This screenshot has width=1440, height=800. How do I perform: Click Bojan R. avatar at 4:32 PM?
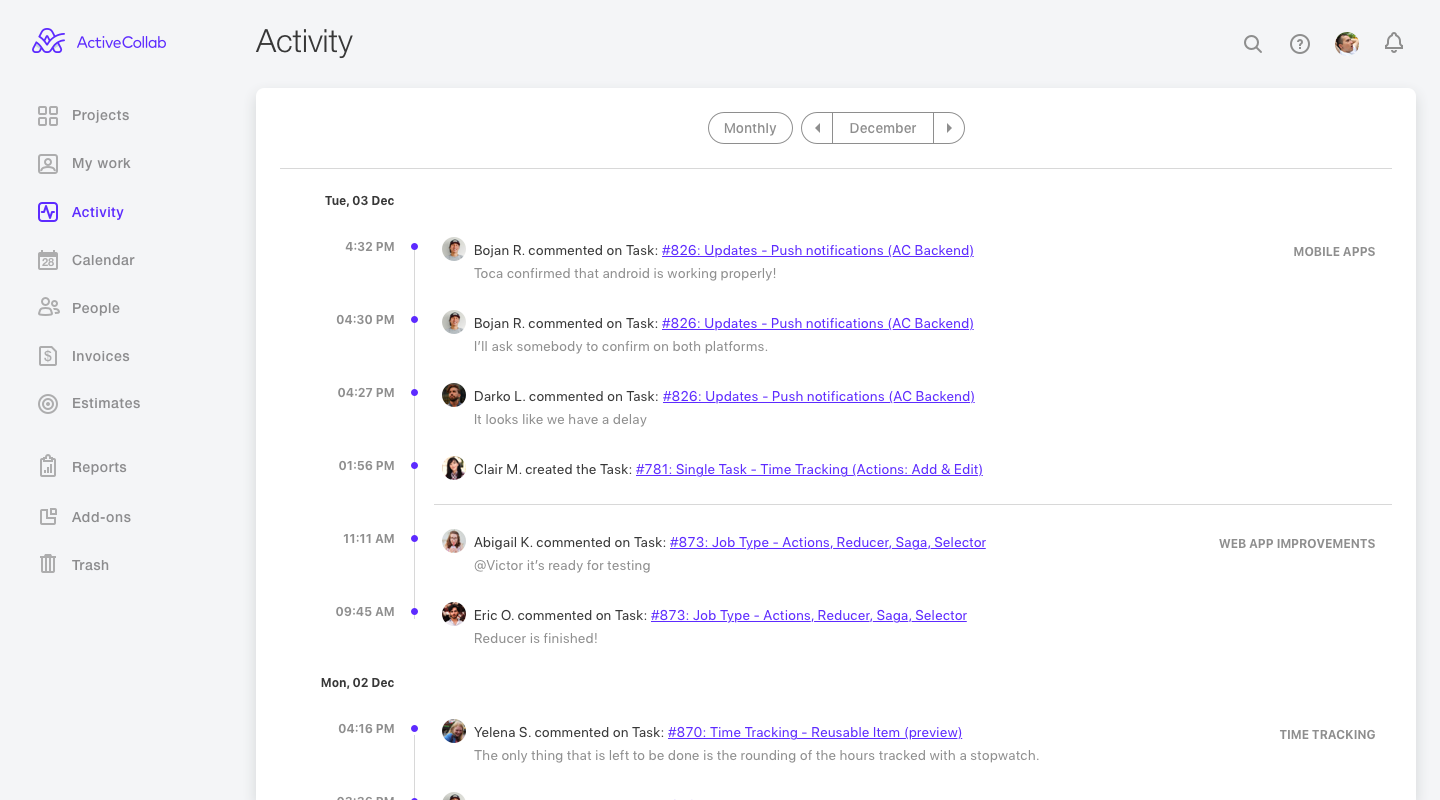click(x=454, y=249)
